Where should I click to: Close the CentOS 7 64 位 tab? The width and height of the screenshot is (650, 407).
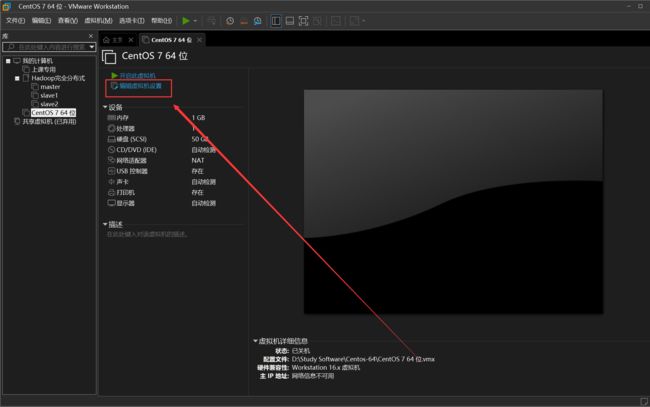[199, 40]
